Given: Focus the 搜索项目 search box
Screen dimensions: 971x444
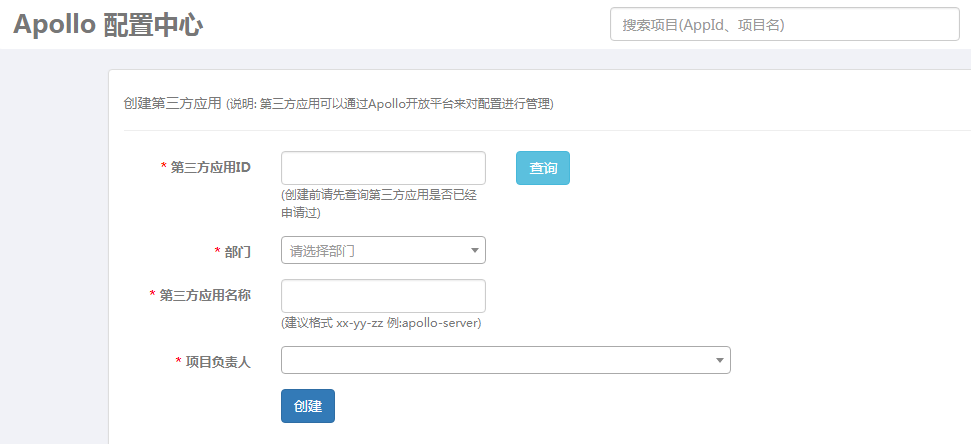Looking at the screenshot, I should coord(784,25).
